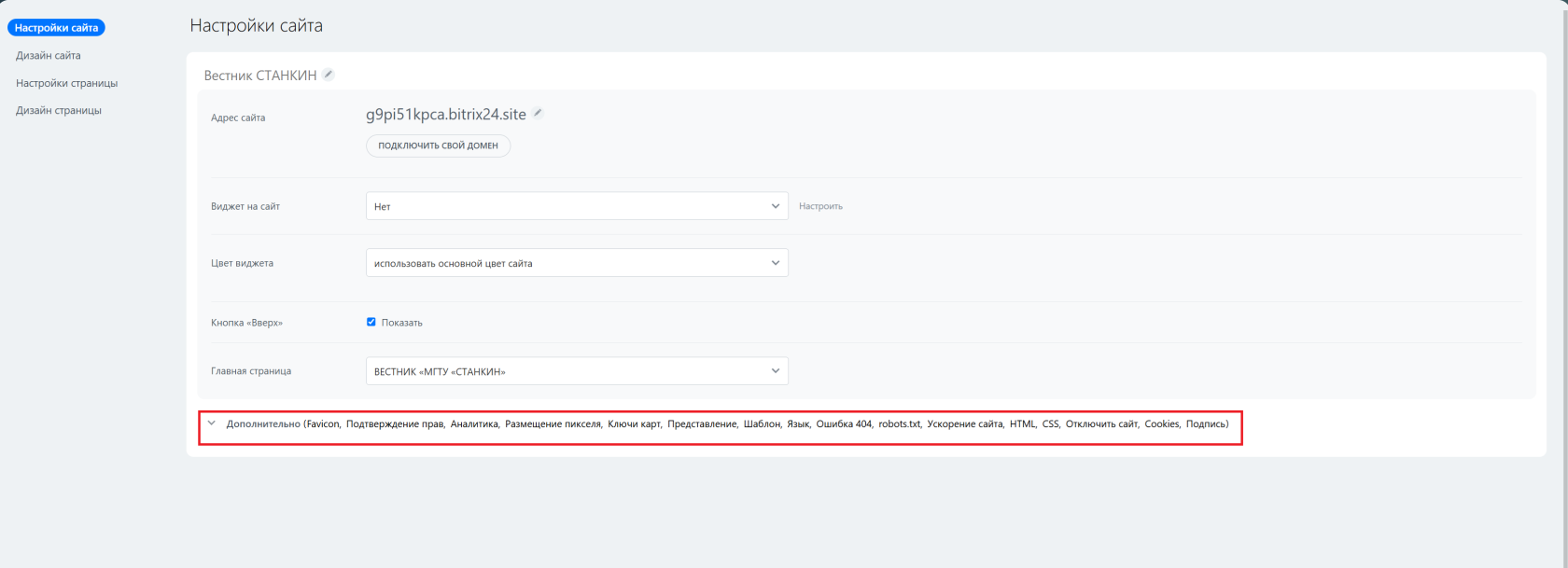
Task: Click the HTML additional setting
Action: click(1022, 423)
